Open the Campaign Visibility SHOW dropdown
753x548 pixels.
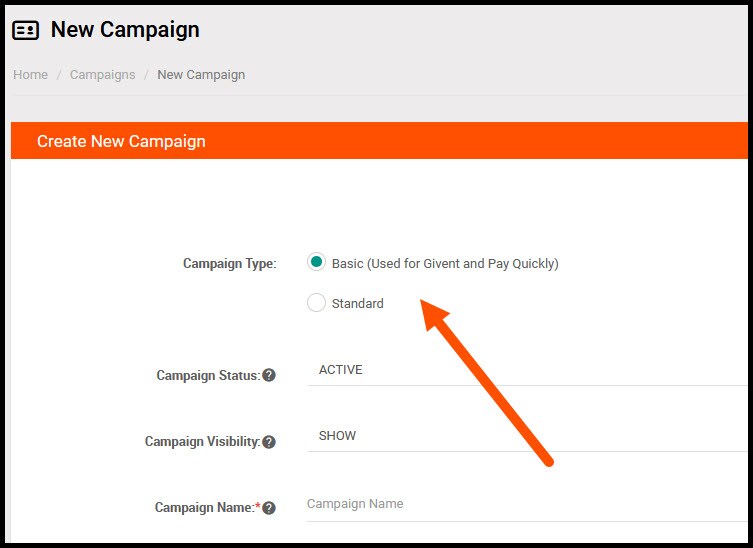point(527,436)
